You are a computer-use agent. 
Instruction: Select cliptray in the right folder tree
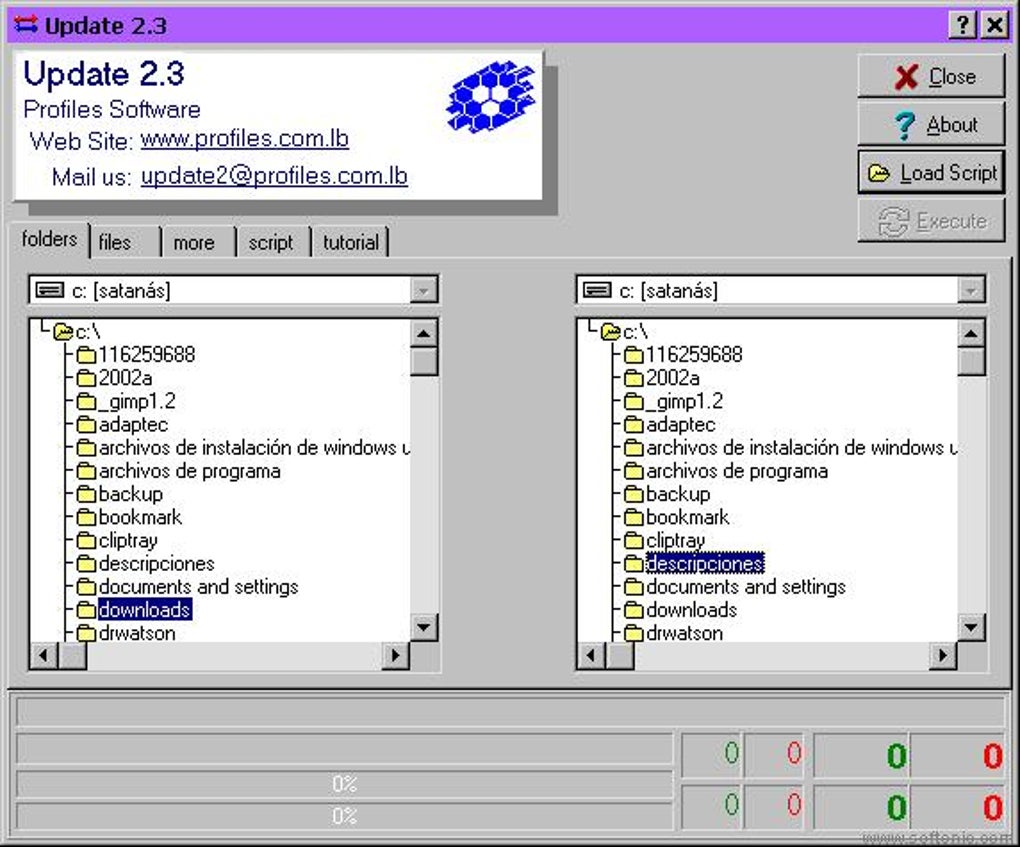pyautogui.click(x=675, y=541)
